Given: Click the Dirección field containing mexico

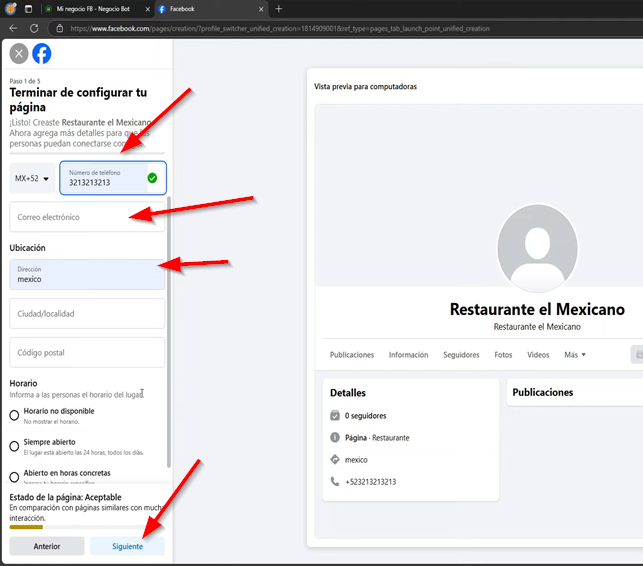Looking at the screenshot, I should 87,274.
